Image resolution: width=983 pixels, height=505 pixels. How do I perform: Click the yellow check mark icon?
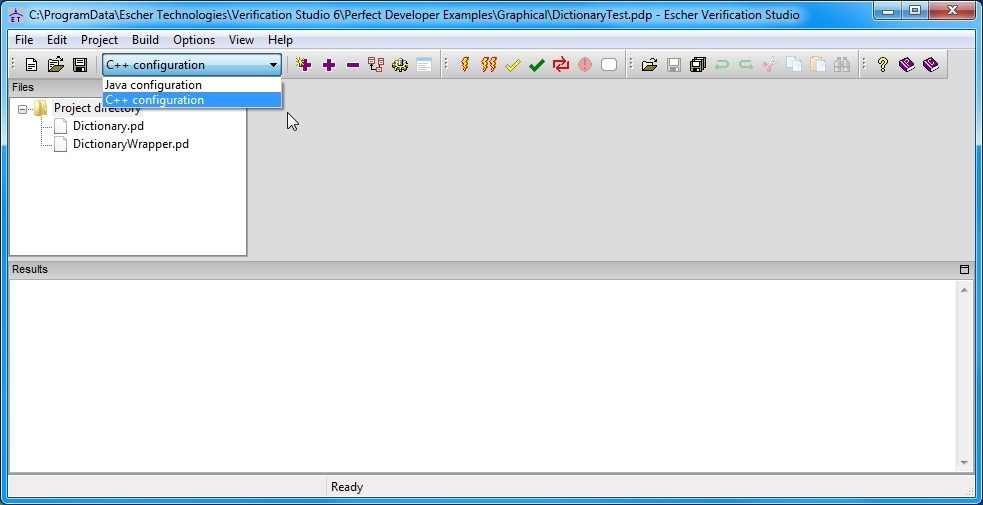point(513,65)
